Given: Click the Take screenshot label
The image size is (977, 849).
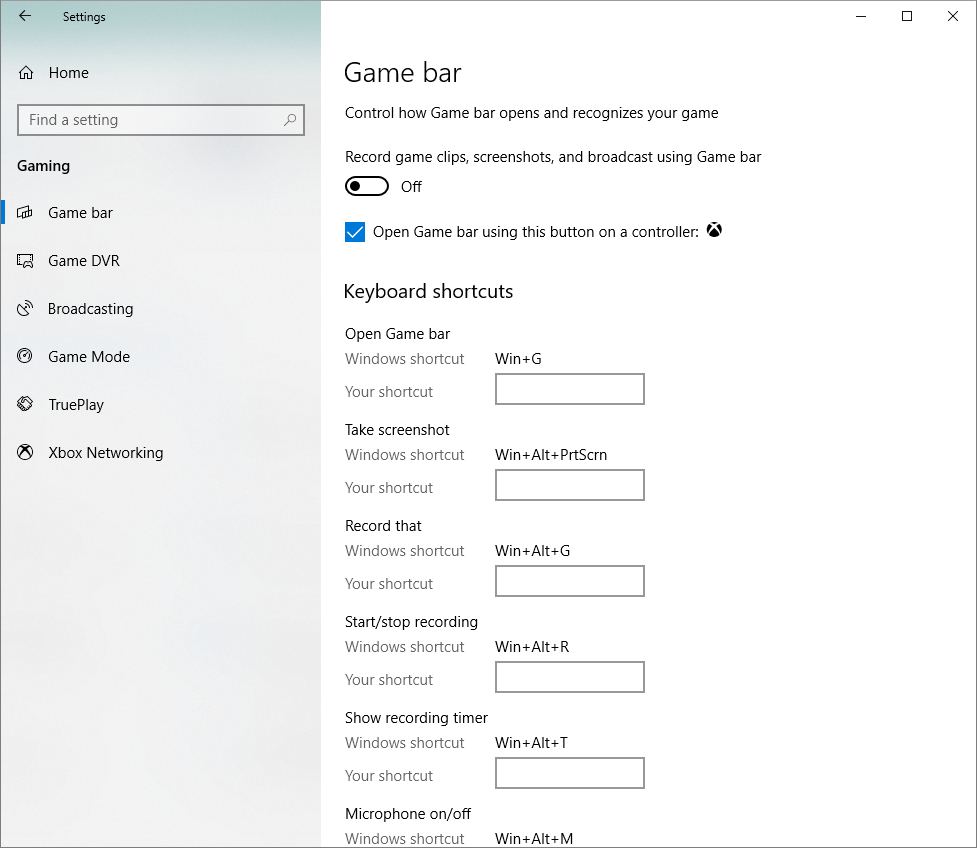Looking at the screenshot, I should pos(397,430).
